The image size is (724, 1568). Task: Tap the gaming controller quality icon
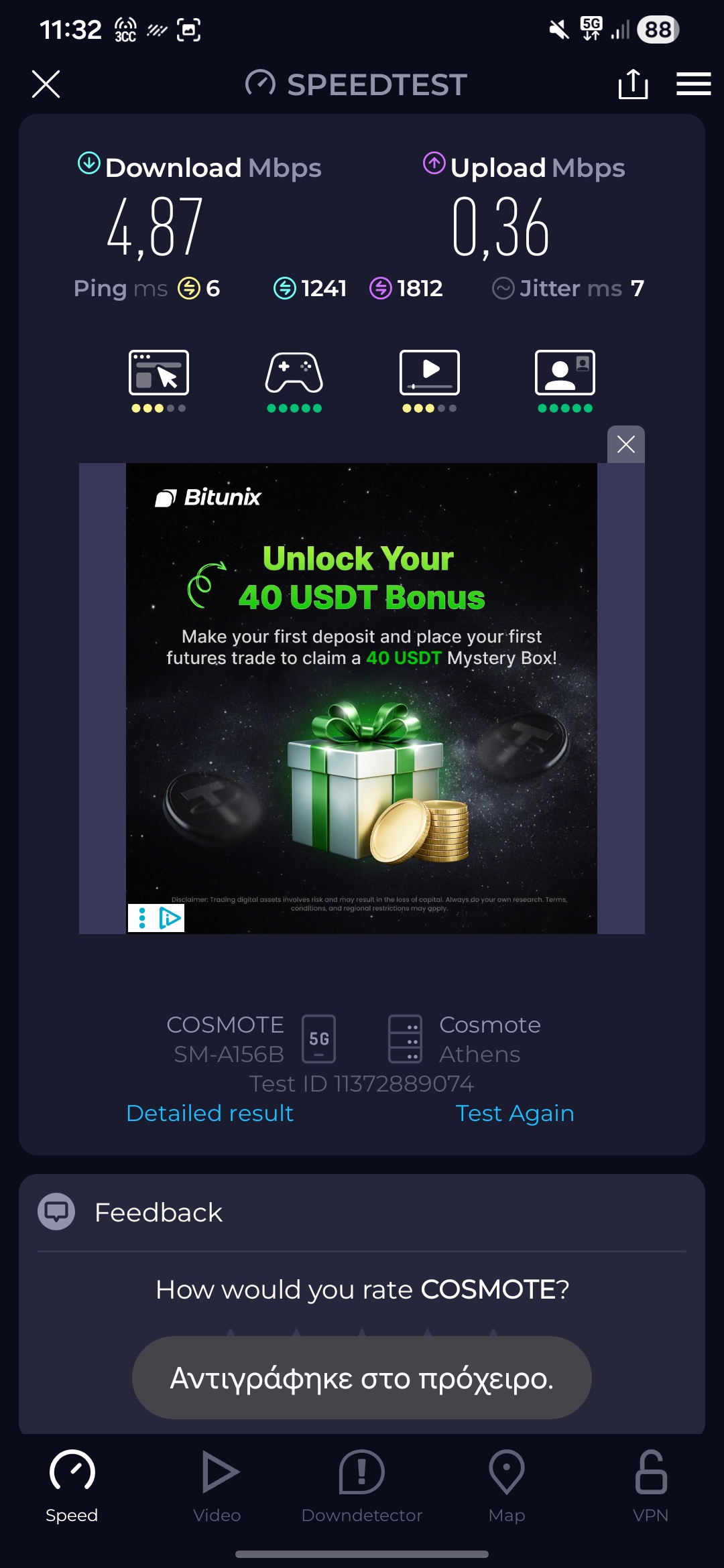[x=294, y=373]
